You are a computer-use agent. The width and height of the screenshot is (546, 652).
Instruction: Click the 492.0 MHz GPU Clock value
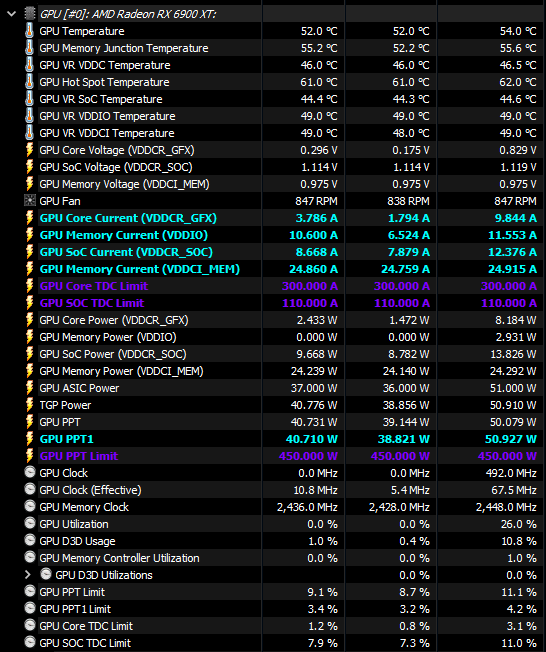click(x=511, y=473)
